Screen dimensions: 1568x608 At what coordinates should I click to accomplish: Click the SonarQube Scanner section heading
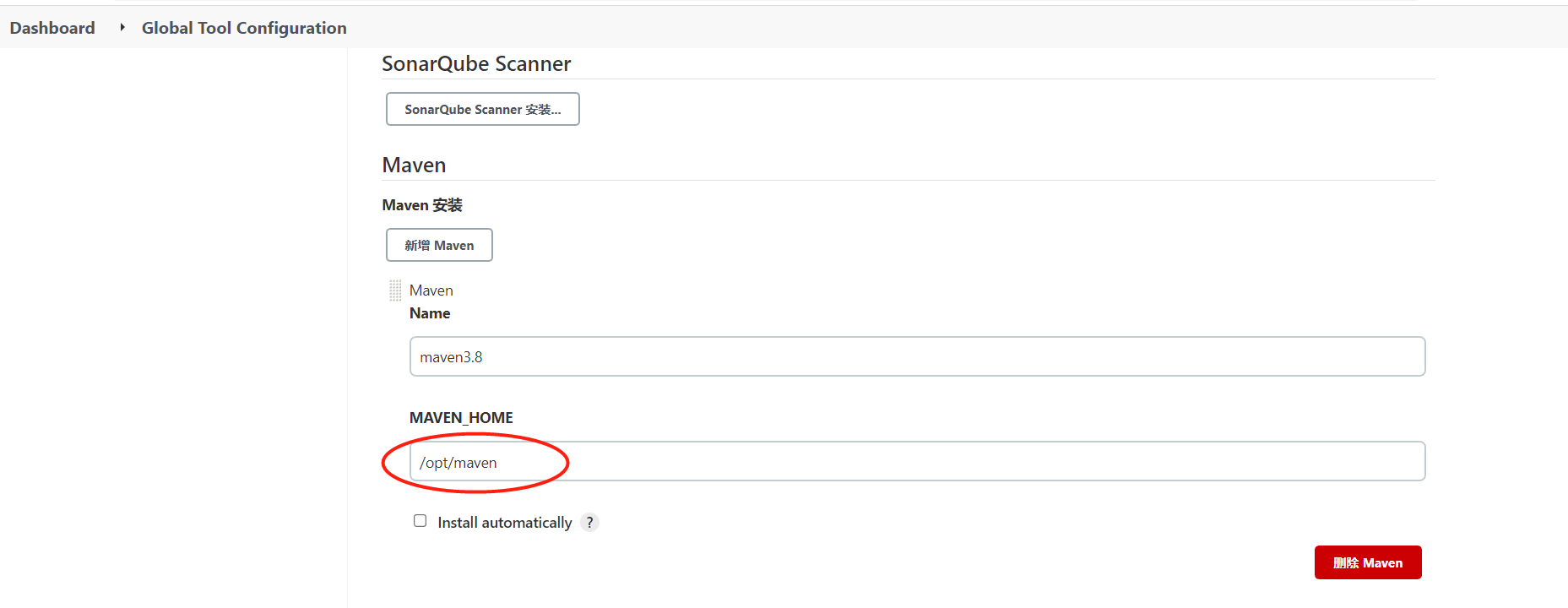coord(476,63)
